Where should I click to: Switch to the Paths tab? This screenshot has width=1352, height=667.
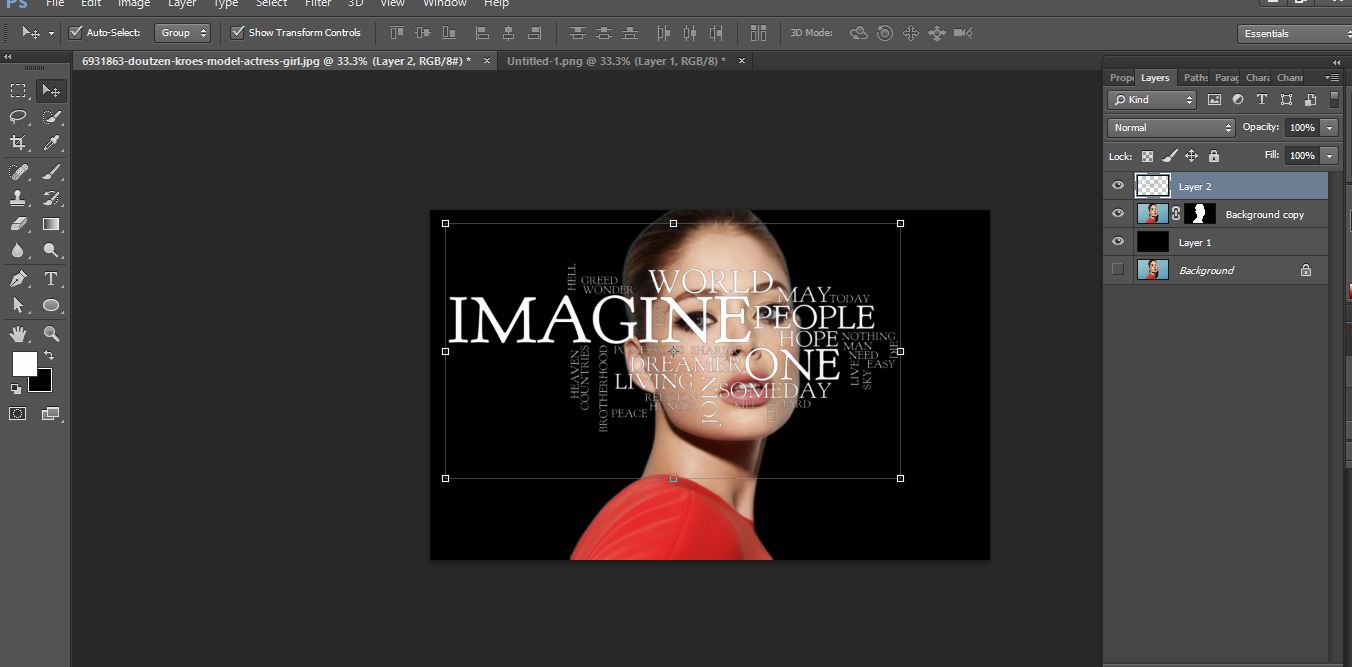click(1194, 77)
